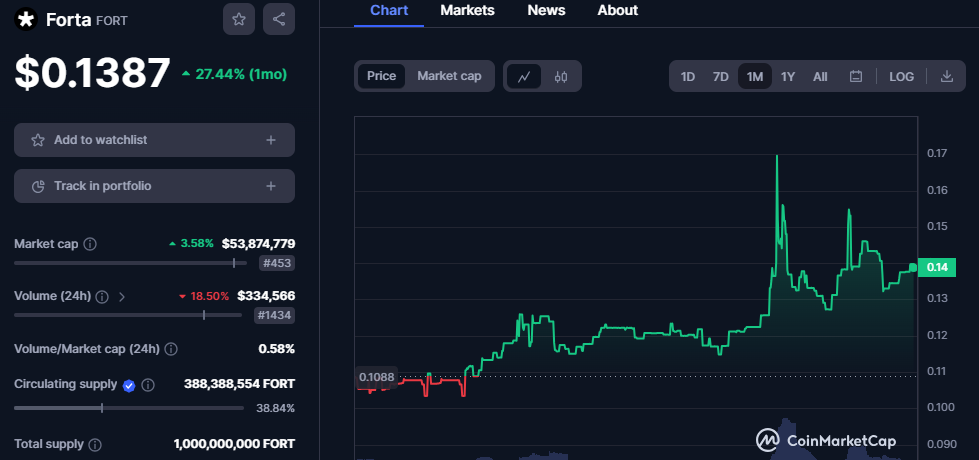This screenshot has height=460, width=979.
Task: Click the #1434 volume rank badge
Action: [274, 316]
